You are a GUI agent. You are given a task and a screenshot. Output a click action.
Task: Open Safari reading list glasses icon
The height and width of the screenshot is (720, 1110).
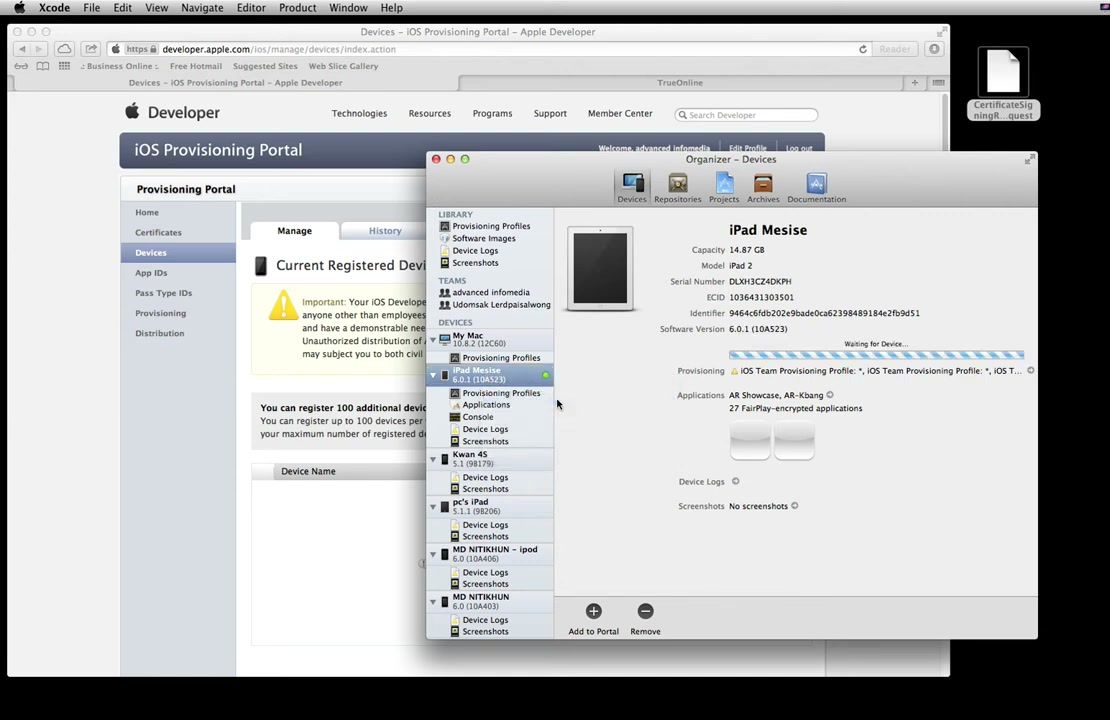21,66
